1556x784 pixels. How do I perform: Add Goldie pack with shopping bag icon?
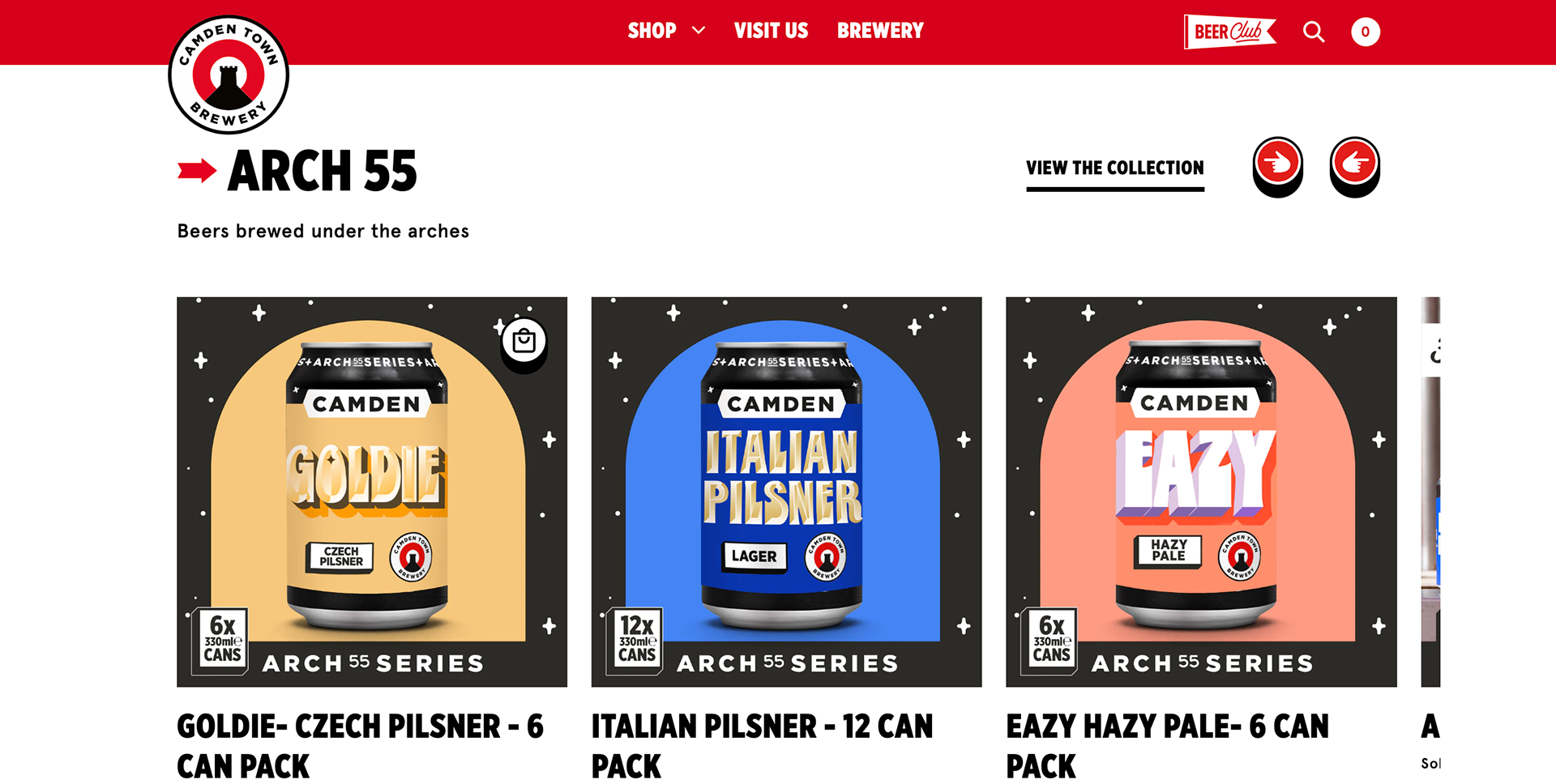coord(524,343)
